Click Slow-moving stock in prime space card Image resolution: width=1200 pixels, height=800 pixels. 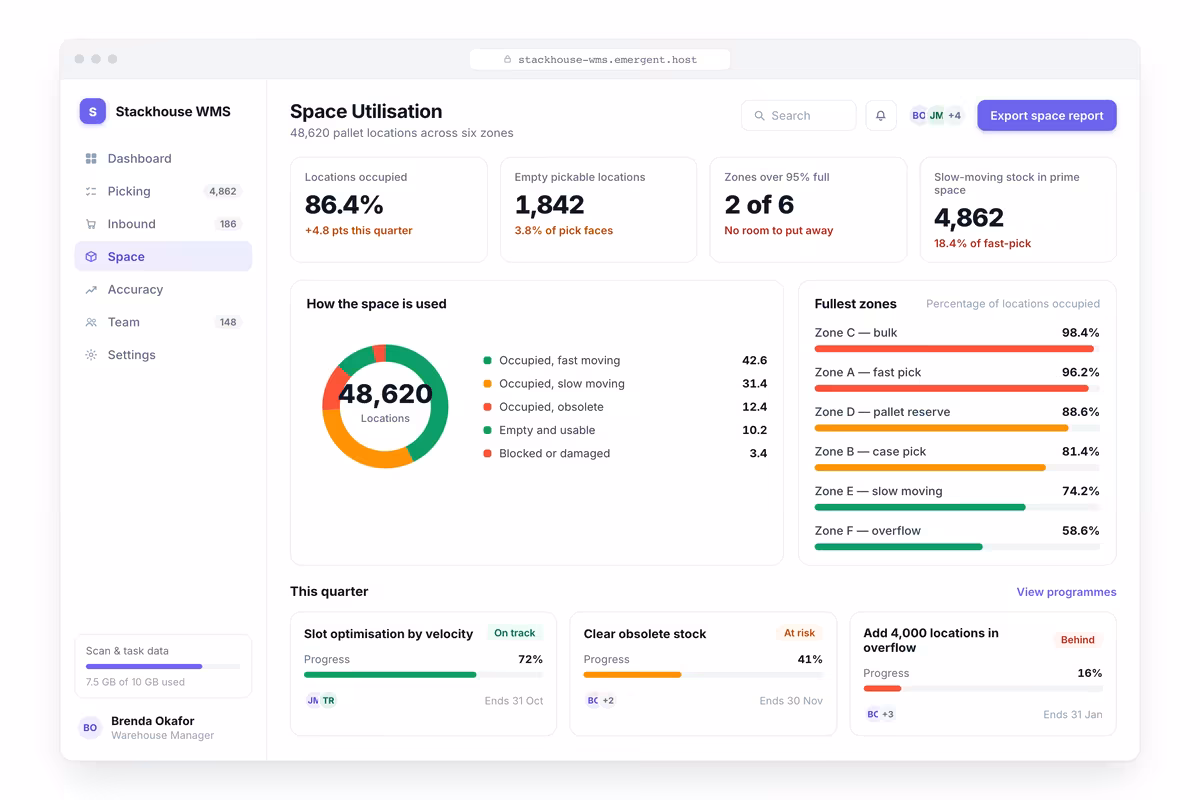pos(1018,210)
